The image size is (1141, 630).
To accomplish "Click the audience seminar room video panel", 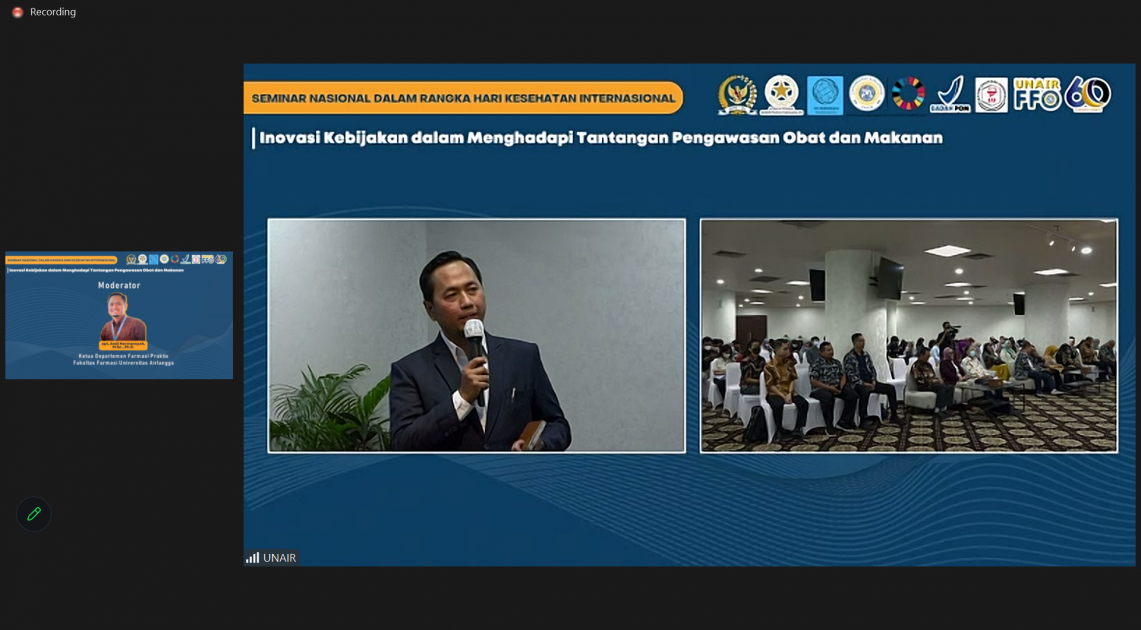I will pos(908,335).
